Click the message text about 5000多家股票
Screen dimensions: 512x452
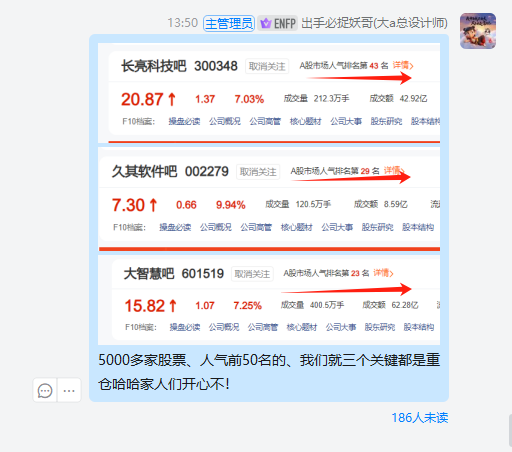269,372
